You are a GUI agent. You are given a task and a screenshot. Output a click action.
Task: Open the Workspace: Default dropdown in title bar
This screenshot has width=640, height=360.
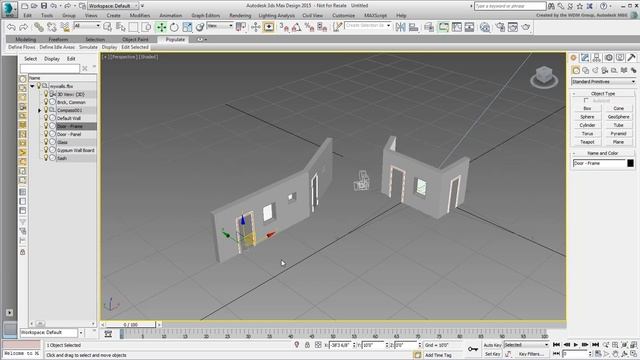click(x=113, y=6)
